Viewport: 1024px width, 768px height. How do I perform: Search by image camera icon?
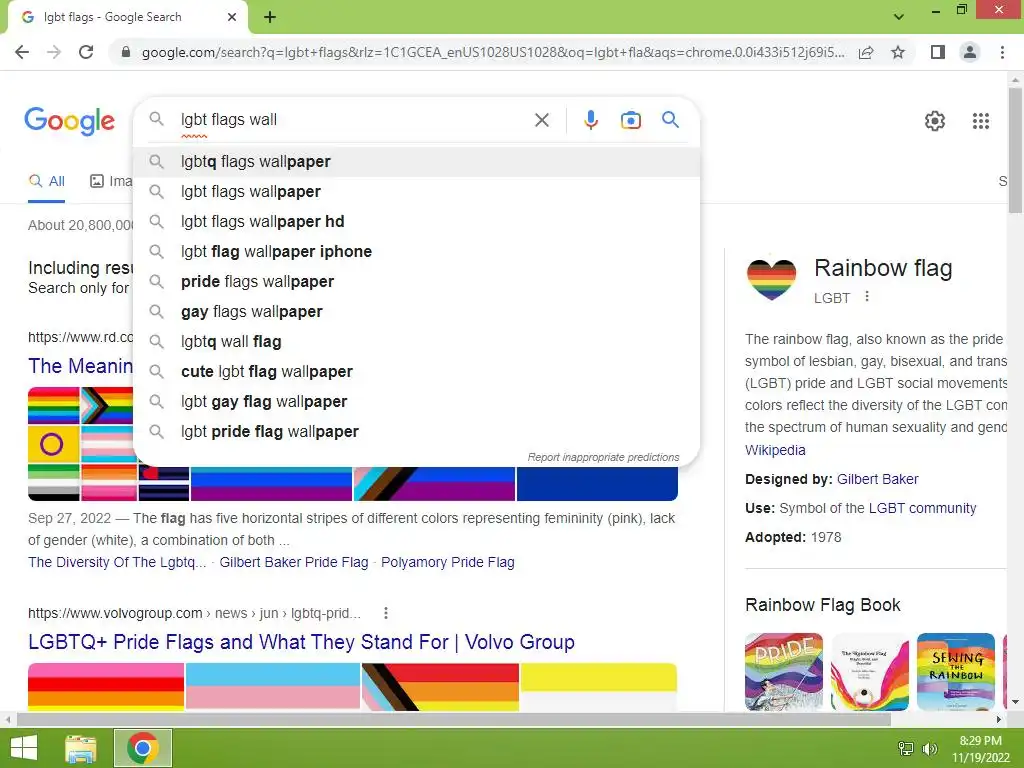631,120
